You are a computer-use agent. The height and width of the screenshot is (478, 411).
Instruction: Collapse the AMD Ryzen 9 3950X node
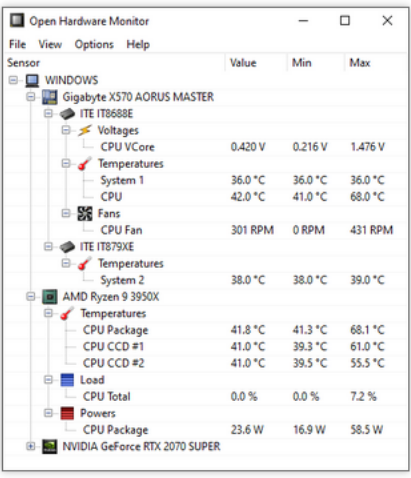[31, 297]
